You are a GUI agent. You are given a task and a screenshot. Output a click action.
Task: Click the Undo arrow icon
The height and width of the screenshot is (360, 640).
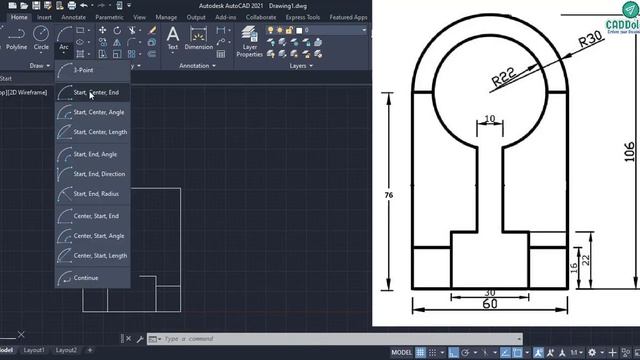tap(84, 6)
